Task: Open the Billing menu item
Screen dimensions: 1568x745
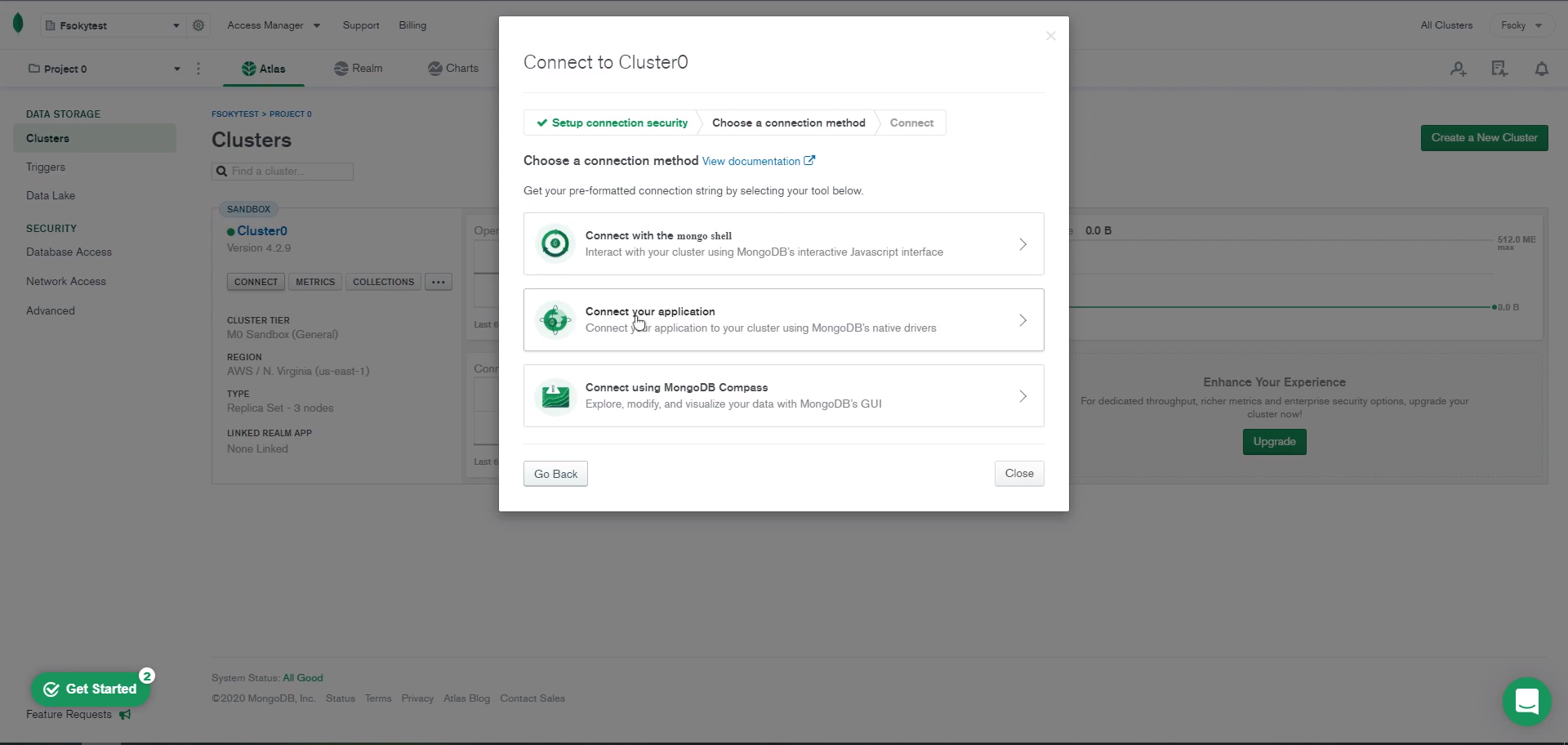Action: coord(412,25)
